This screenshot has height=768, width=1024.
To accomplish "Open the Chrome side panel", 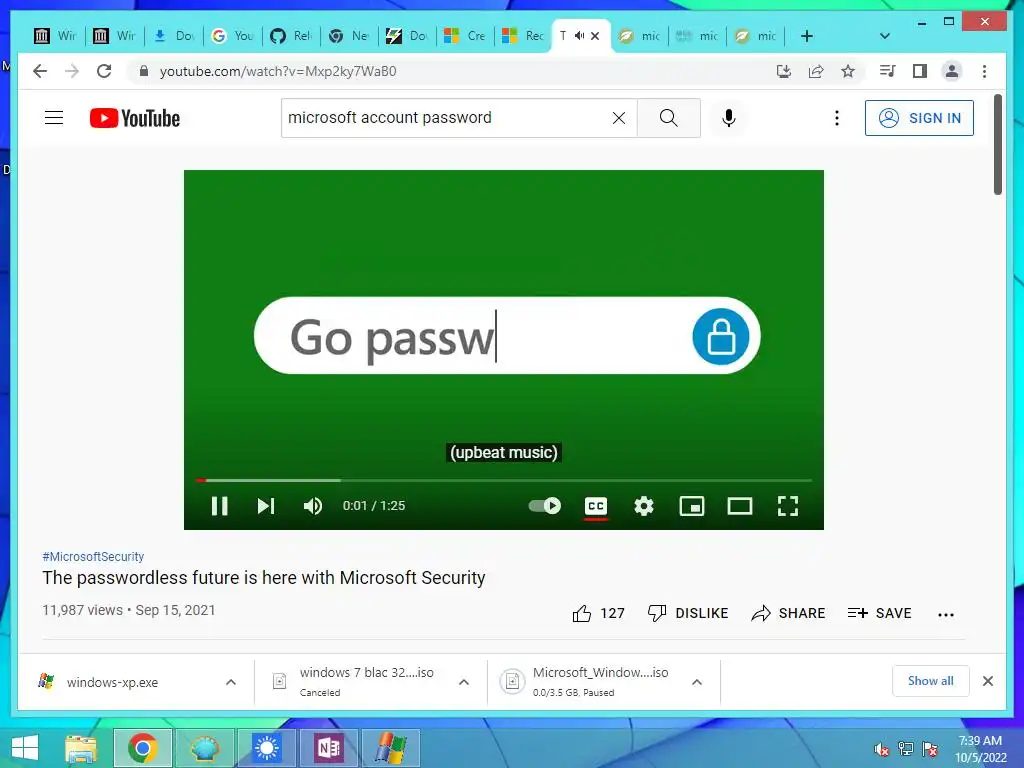I will (x=920, y=71).
